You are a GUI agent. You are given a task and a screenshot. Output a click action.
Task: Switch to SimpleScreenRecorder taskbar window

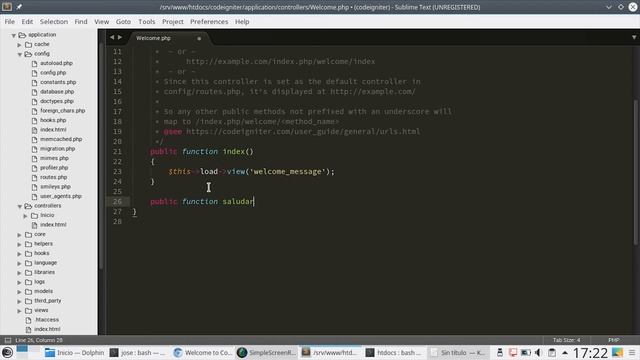click(267, 353)
